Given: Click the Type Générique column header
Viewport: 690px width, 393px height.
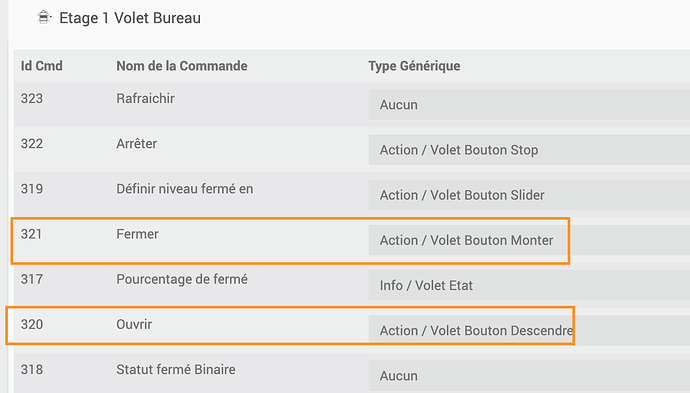Looking at the screenshot, I should (x=414, y=66).
